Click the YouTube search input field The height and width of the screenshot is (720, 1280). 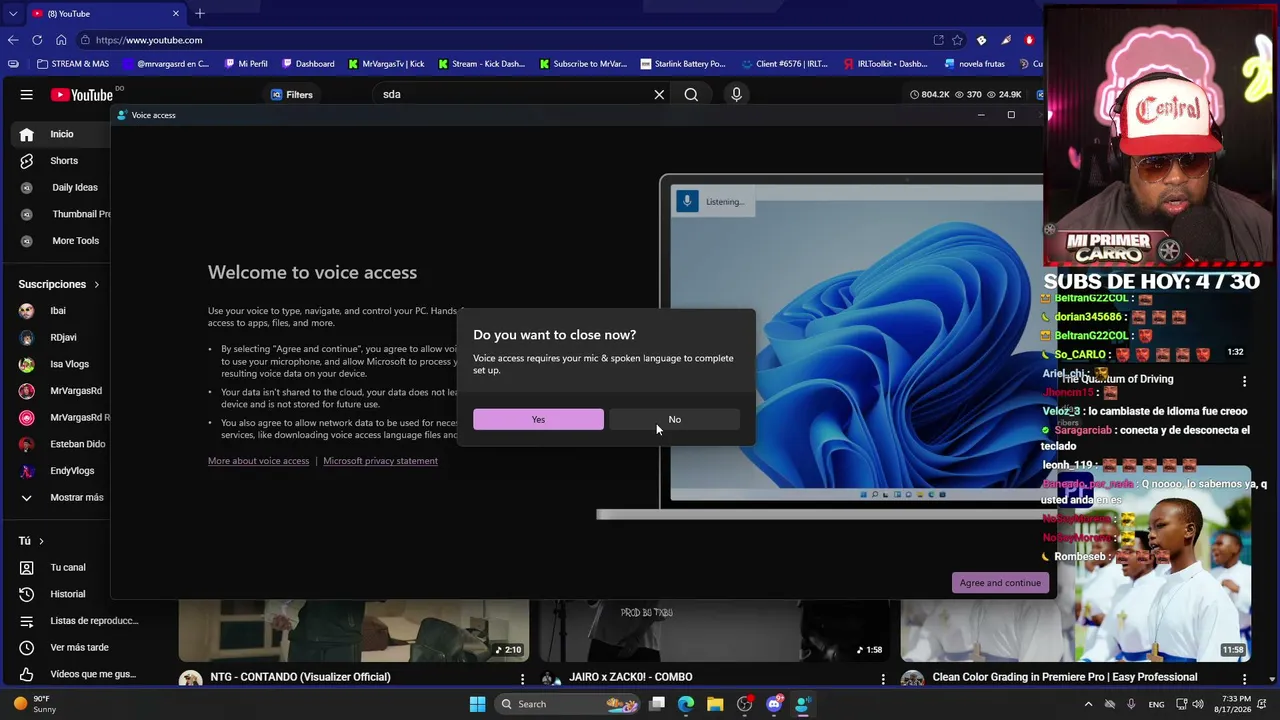(510, 95)
